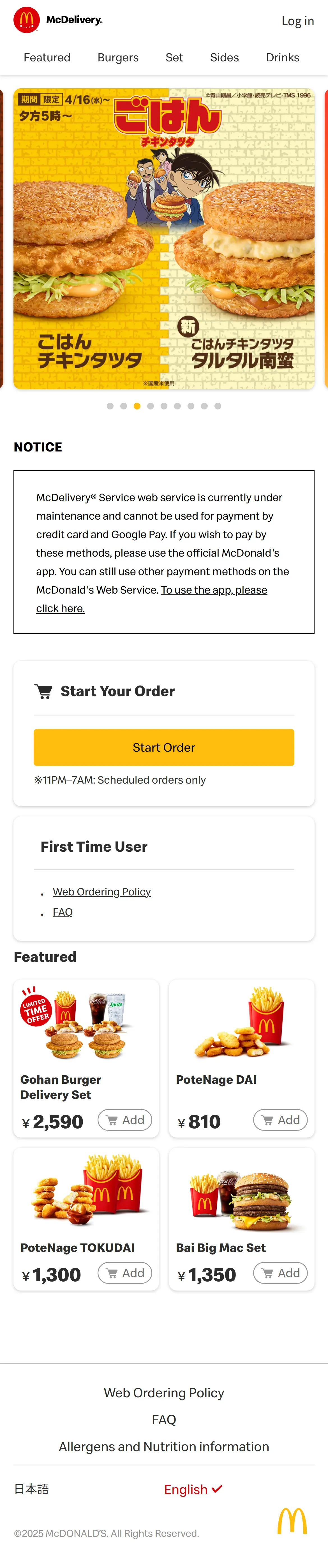Image resolution: width=328 pixels, height=1568 pixels.
Task: Select the last carousel dot indicator
Action: pyautogui.click(x=218, y=406)
